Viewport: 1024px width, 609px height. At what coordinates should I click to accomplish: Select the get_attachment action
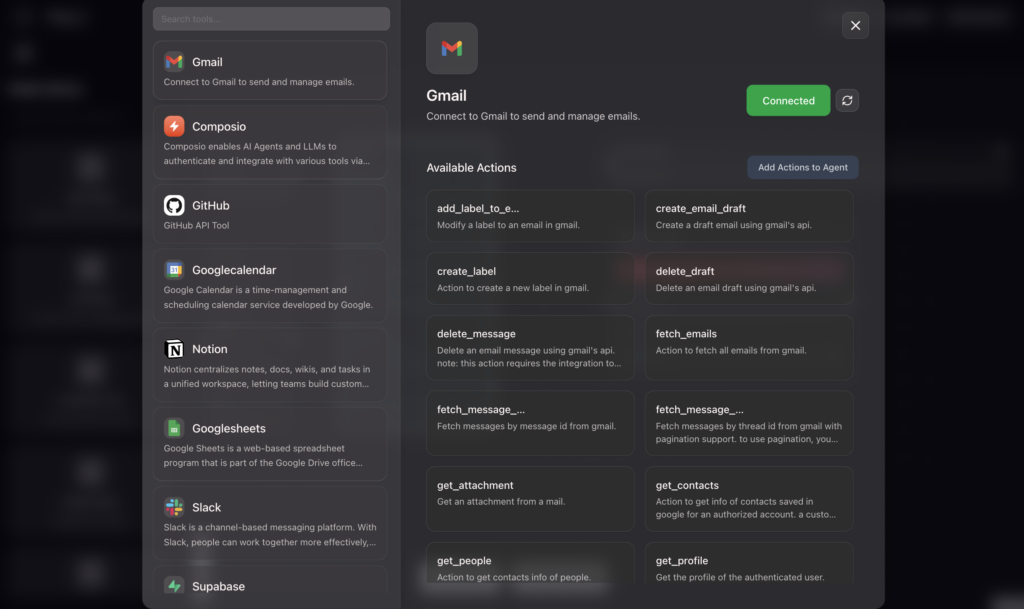pyautogui.click(x=530, y=499)
